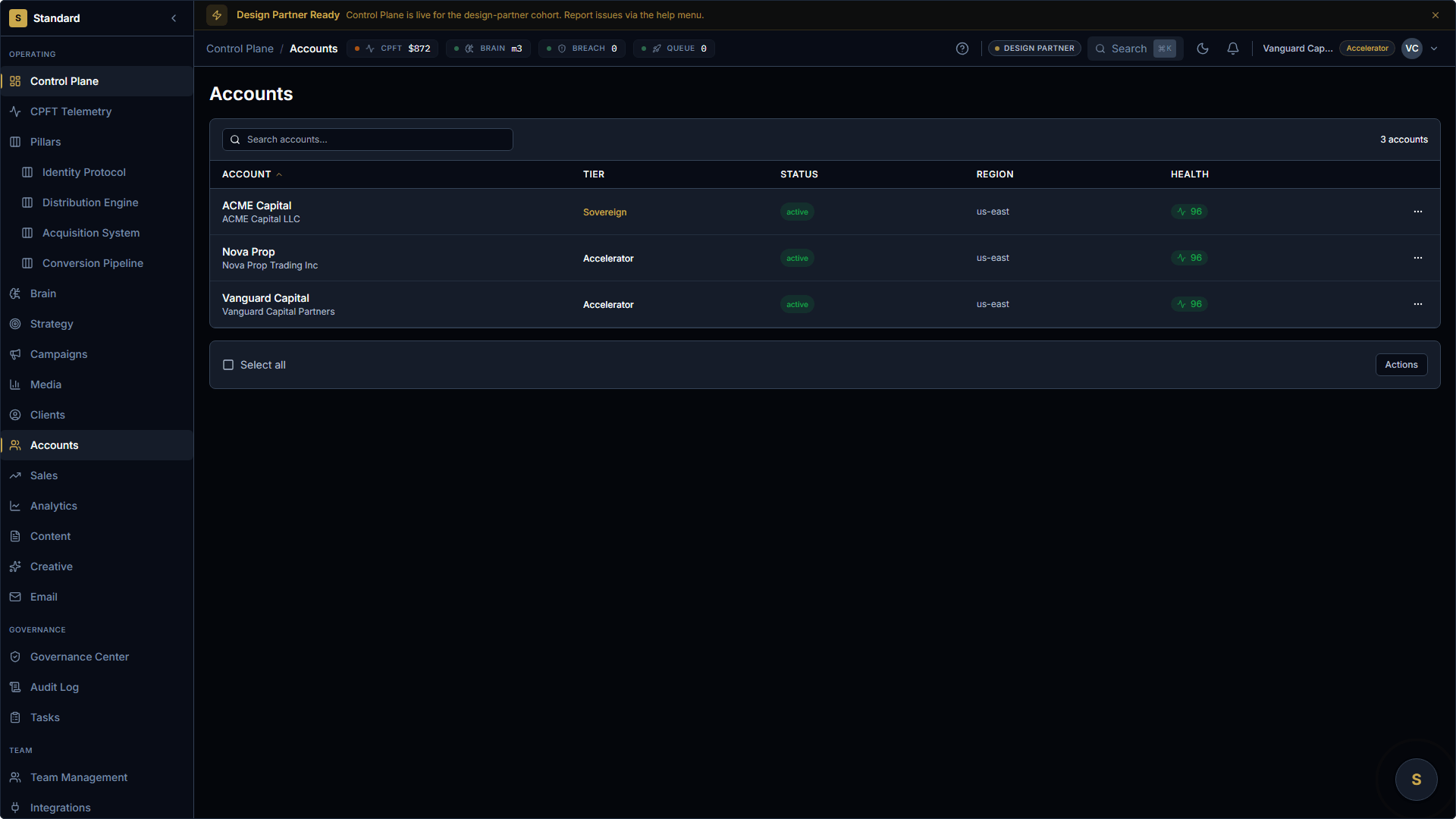The height and width of the screenshot is (819, 1456).
Task: Click the Search accounts input field
Action: pos(368,140)
